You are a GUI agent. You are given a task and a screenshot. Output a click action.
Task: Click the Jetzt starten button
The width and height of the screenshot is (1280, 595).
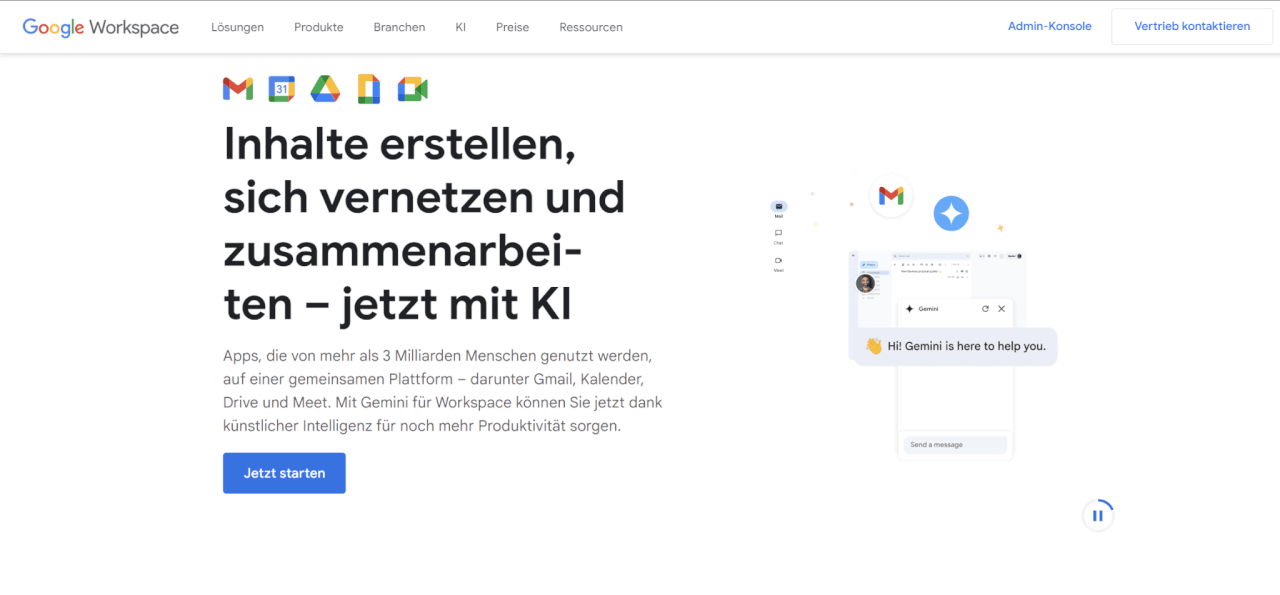(x=284, y=472)
